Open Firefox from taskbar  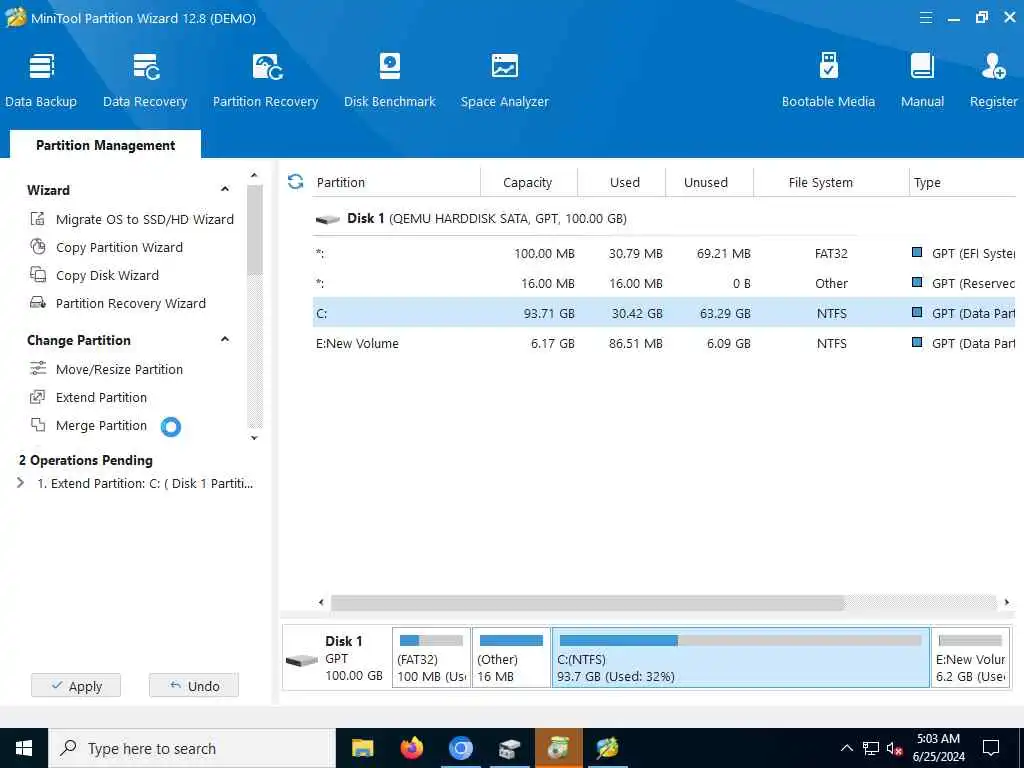click(411, 748)
